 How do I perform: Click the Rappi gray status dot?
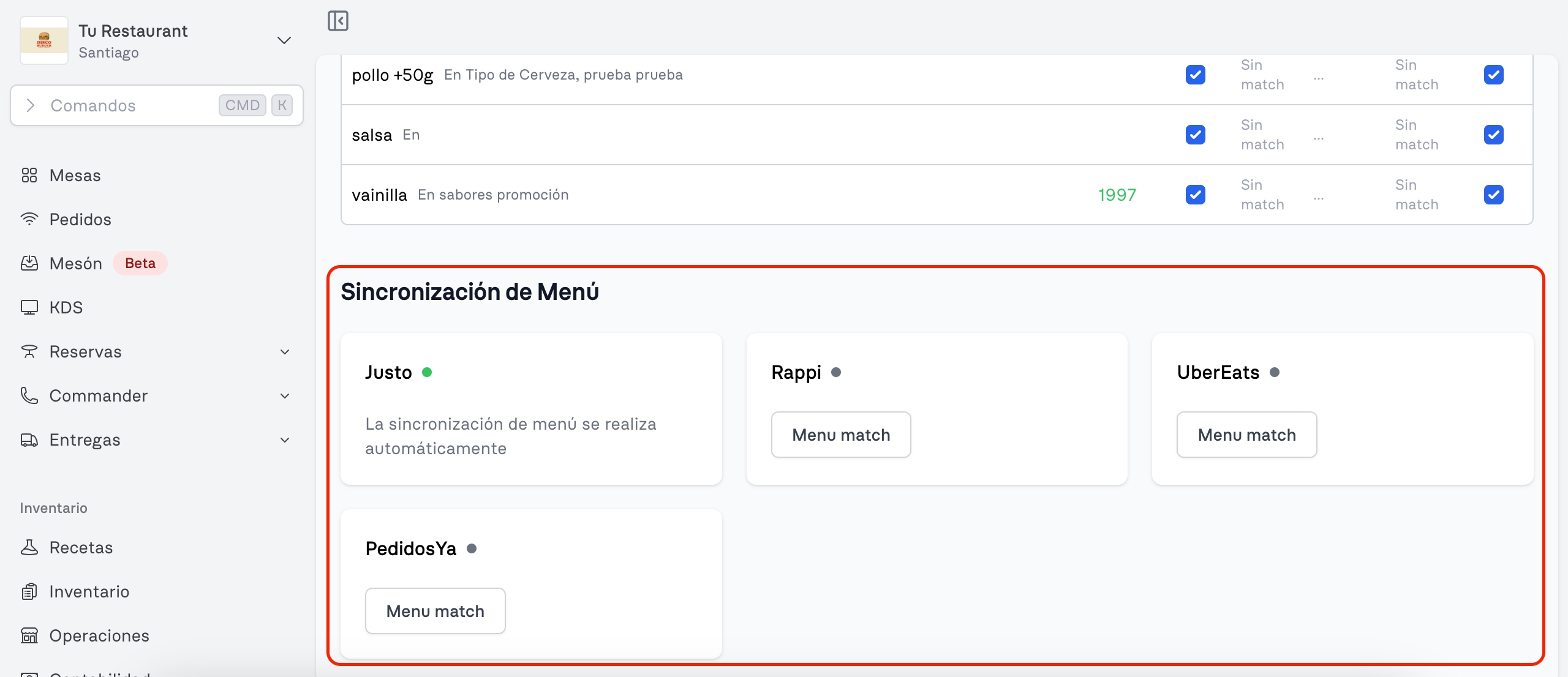(836, 372)
